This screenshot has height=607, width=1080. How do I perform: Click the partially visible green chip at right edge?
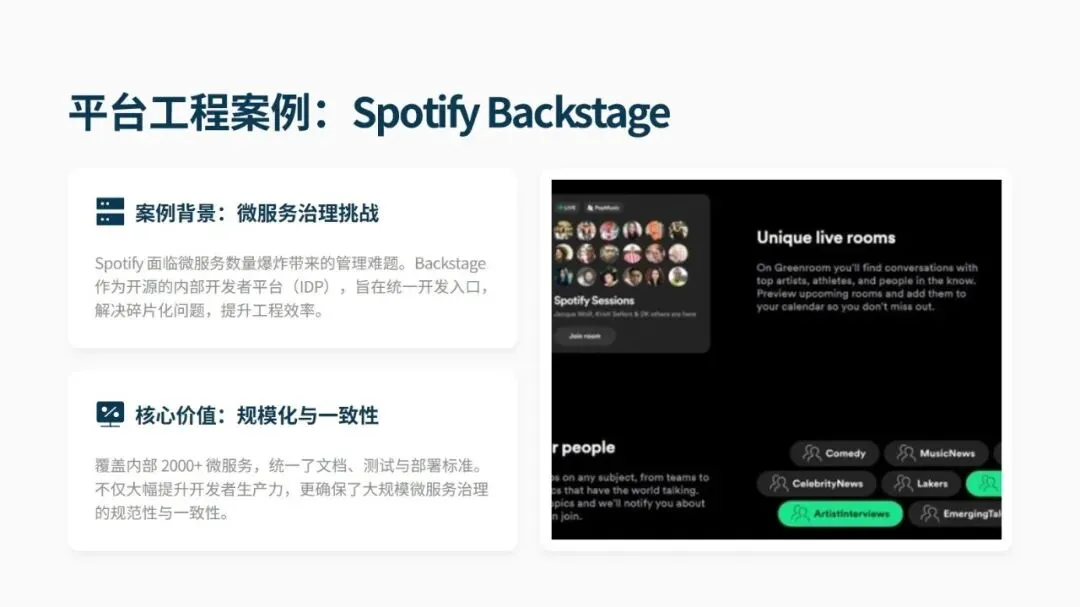[x=984, y=484]
